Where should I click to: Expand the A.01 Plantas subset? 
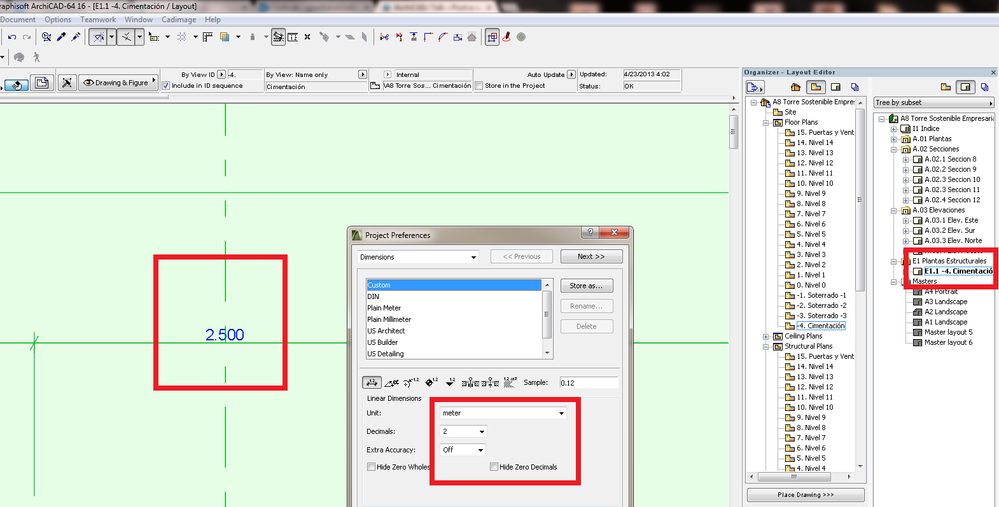pos(894,139)
